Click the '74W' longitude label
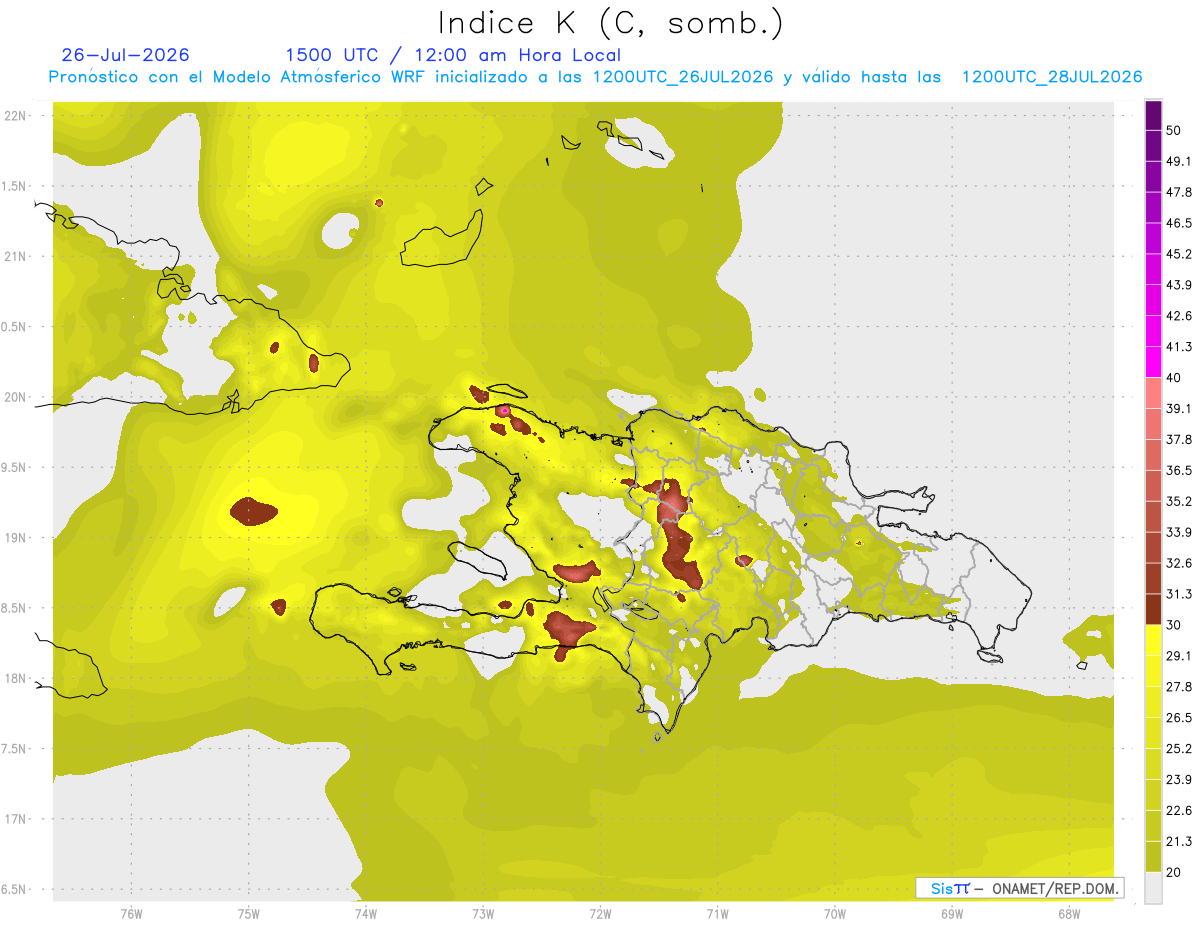This screenshot has height=927, width=1200. pyautogui.click(x=365, y=914)
